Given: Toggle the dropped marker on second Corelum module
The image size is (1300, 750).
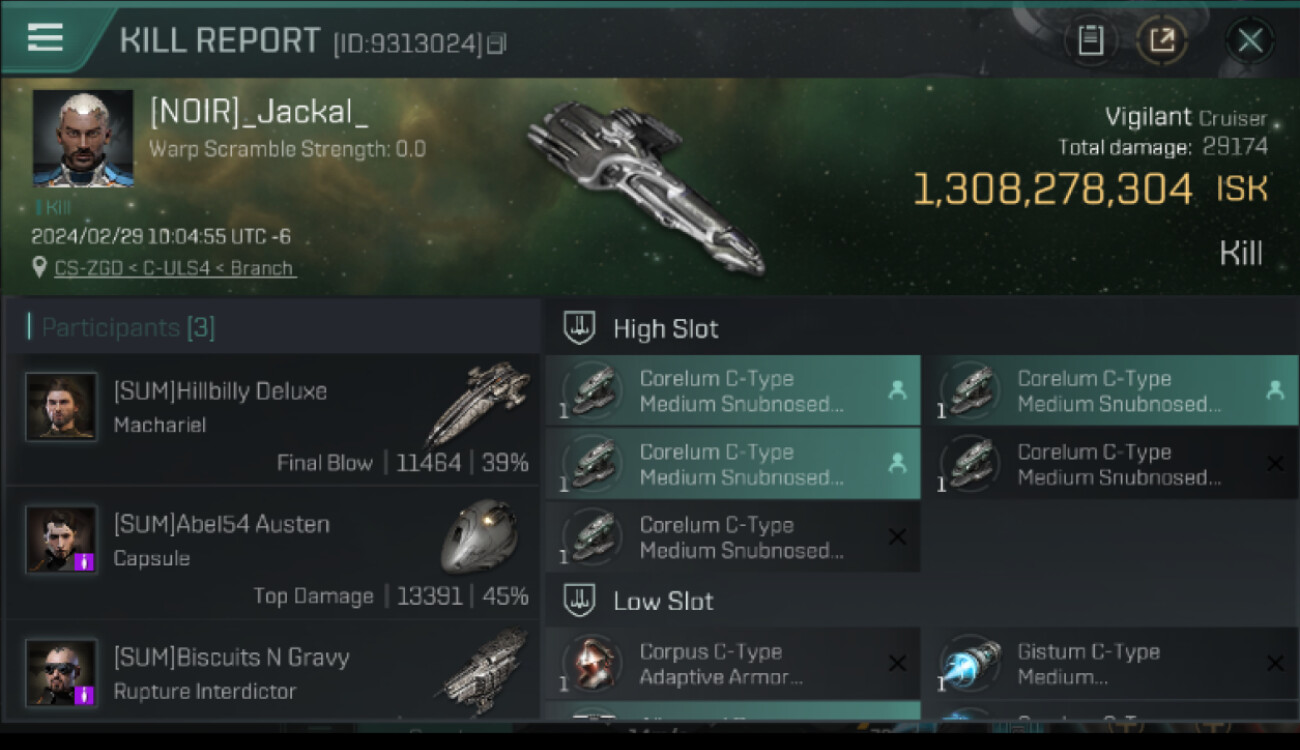Looking at the screenshot, I should (1275, 391).
